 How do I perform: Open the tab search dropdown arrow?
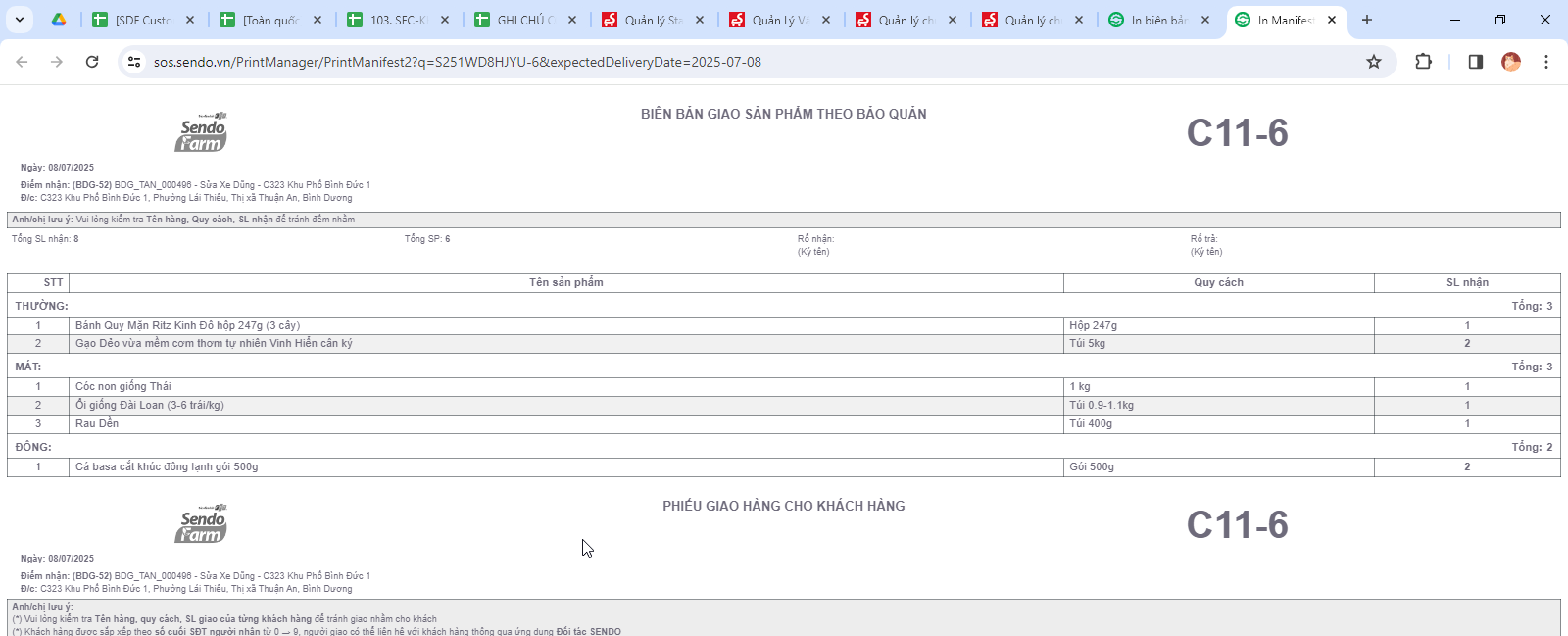(19, 20)
